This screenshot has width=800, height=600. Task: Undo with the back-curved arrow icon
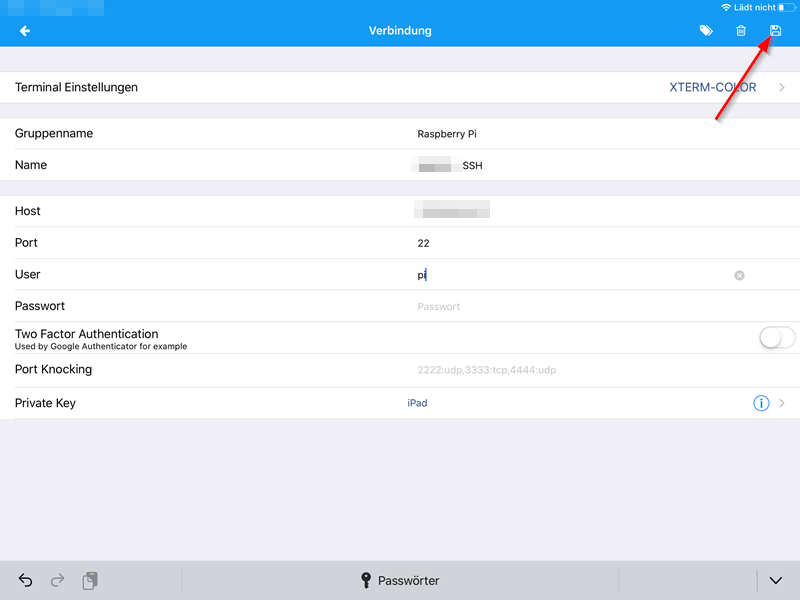tap(24, 580)
